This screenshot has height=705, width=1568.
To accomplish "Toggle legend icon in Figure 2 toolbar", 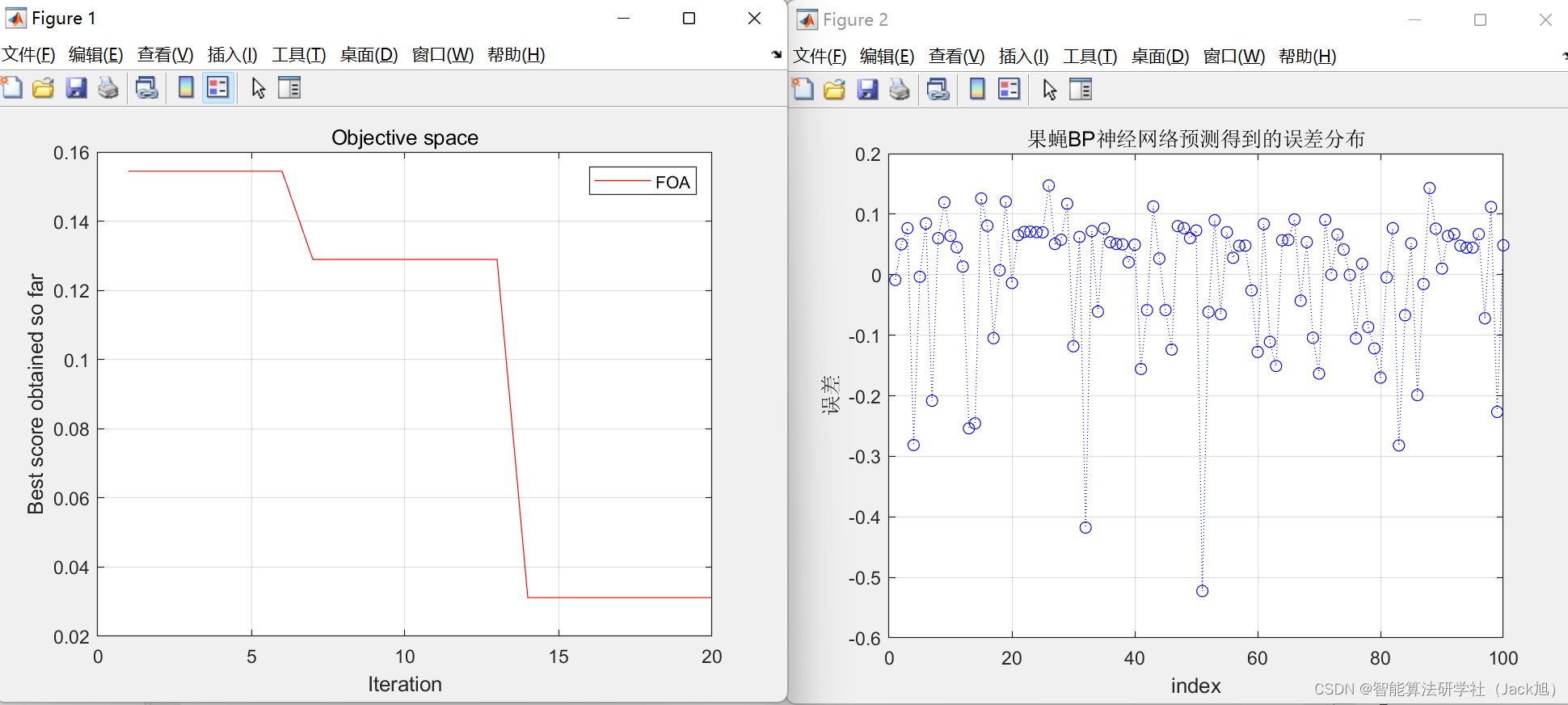I will point(1010,89).
